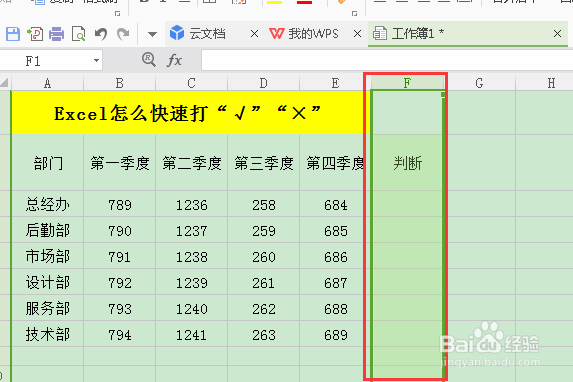The image size is (573, 382).
Task: Switch to the 我的WPS tab
Action: 313,34
